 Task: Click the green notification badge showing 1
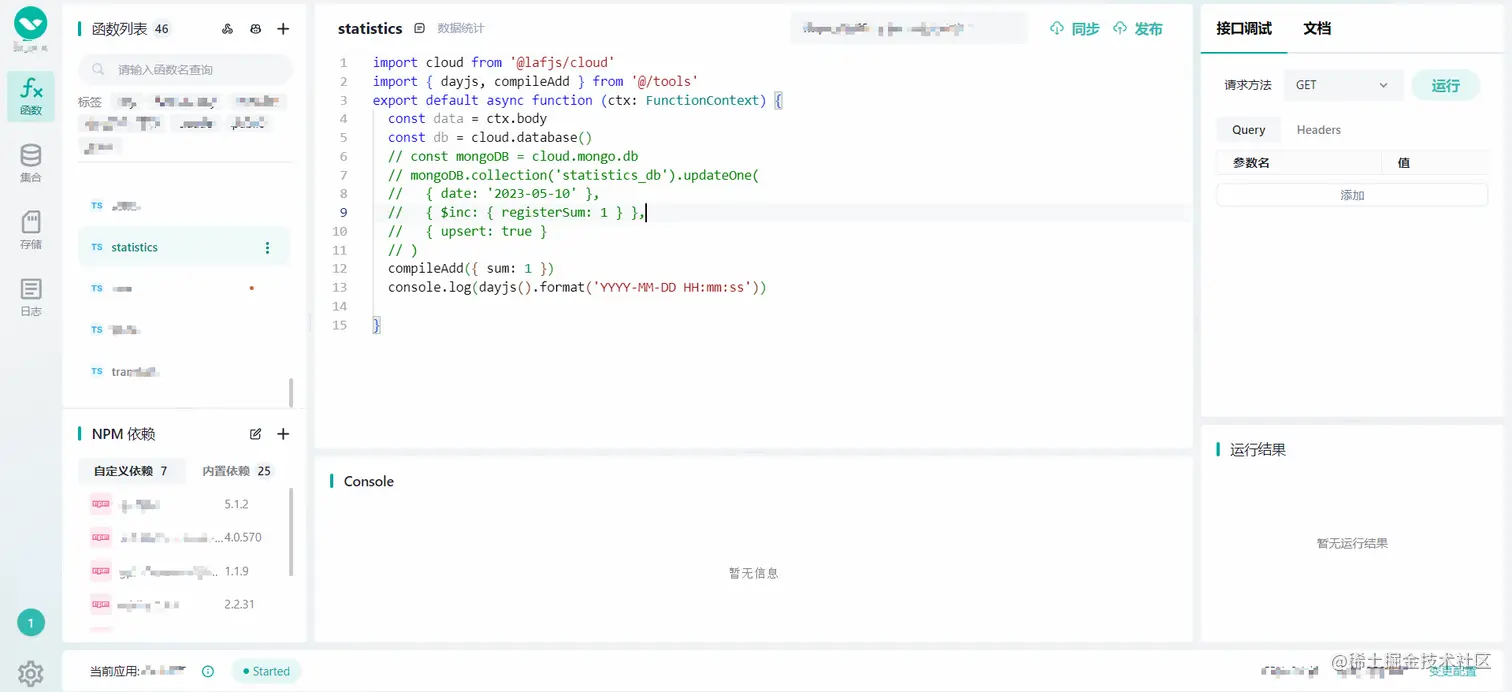click(31, 623)
